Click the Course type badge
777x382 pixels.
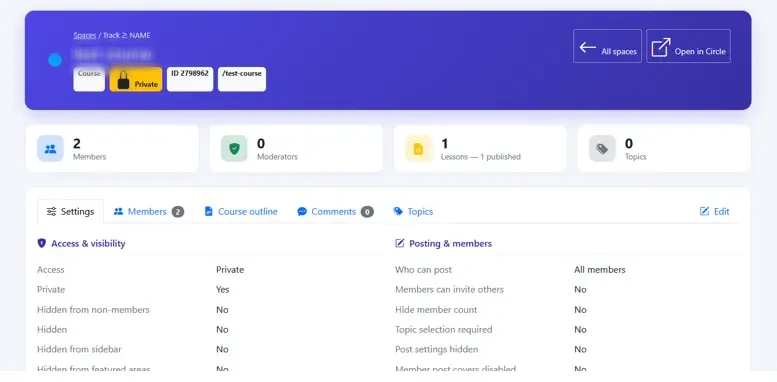(x=89, y=79)
